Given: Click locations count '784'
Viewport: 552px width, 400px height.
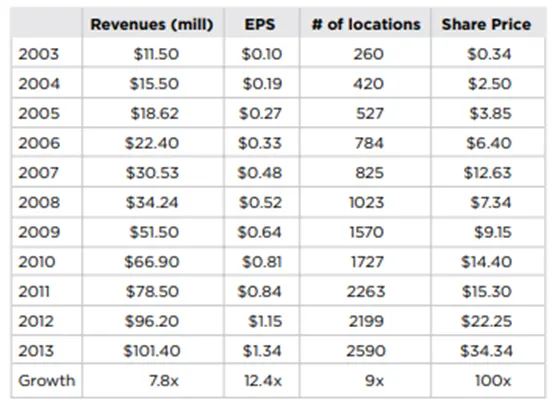Looking at the screenshot, I should [369, 143].
